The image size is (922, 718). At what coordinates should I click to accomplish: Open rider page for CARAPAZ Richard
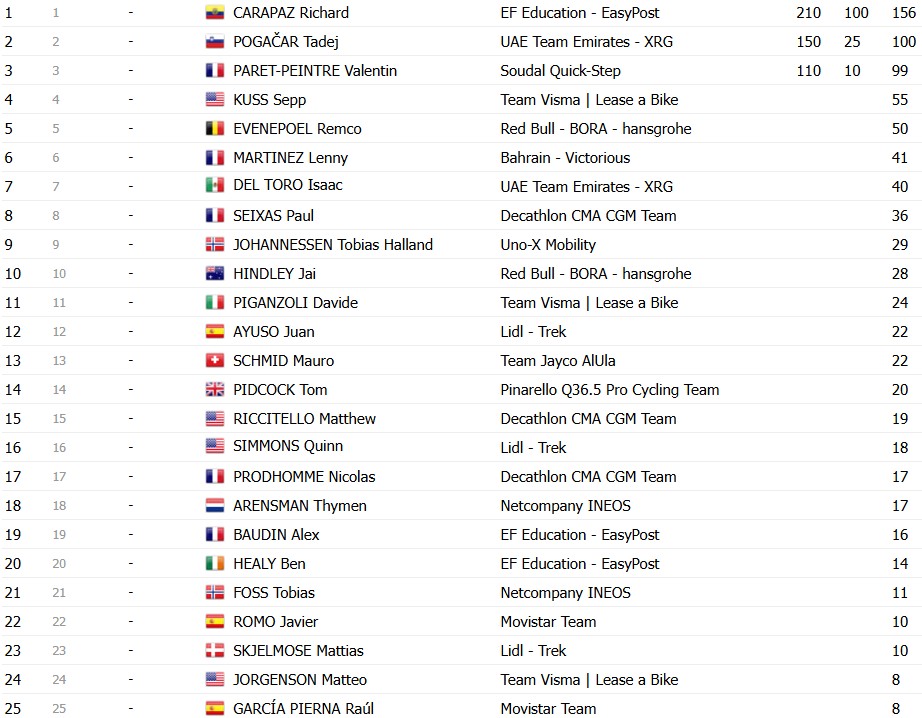coord(291,12)
